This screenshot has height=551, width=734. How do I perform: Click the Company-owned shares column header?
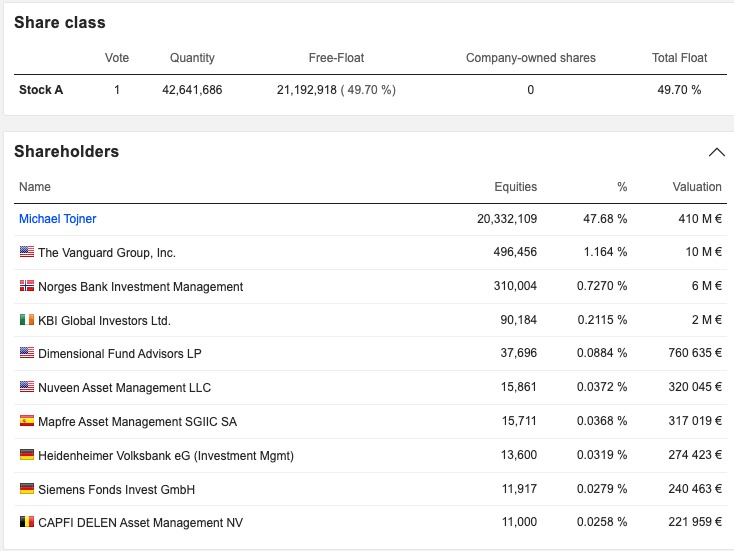click(x=530, y=58)
